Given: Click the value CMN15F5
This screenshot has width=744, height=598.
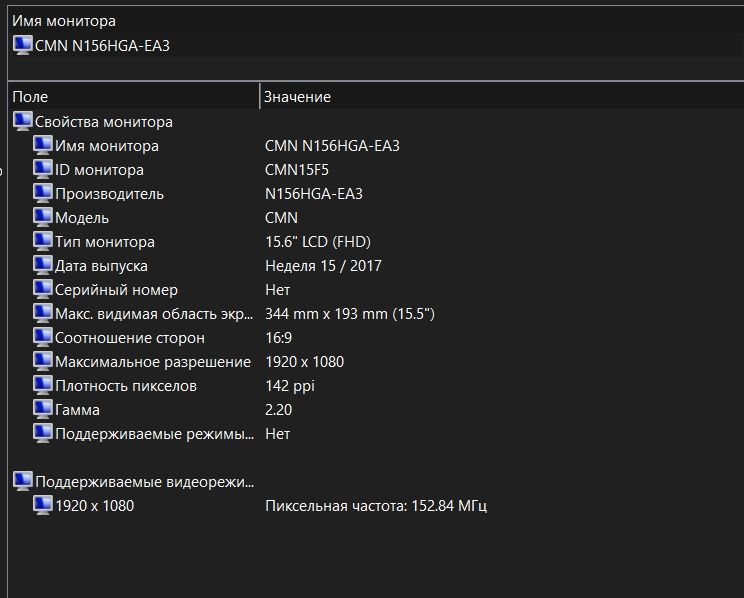Looking at the screenshot, I should pos(297,170).
